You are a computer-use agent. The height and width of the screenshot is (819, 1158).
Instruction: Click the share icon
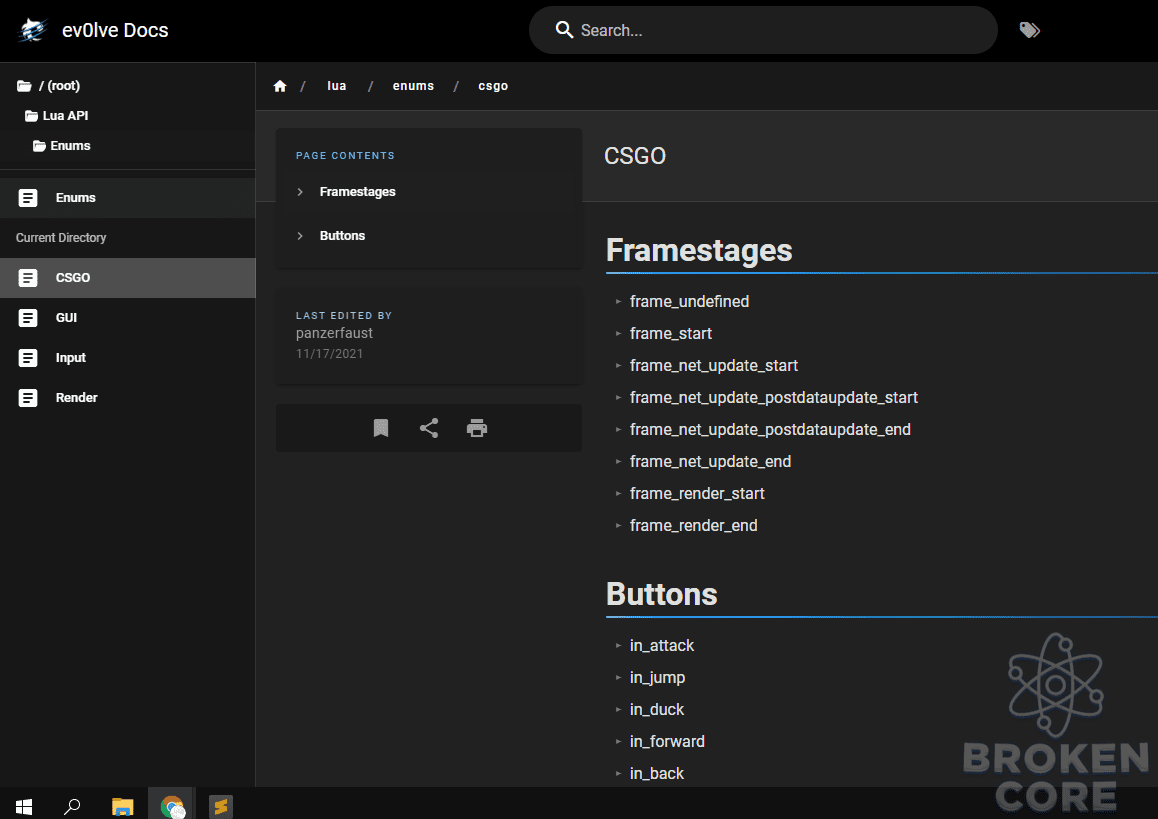[429, 428]
